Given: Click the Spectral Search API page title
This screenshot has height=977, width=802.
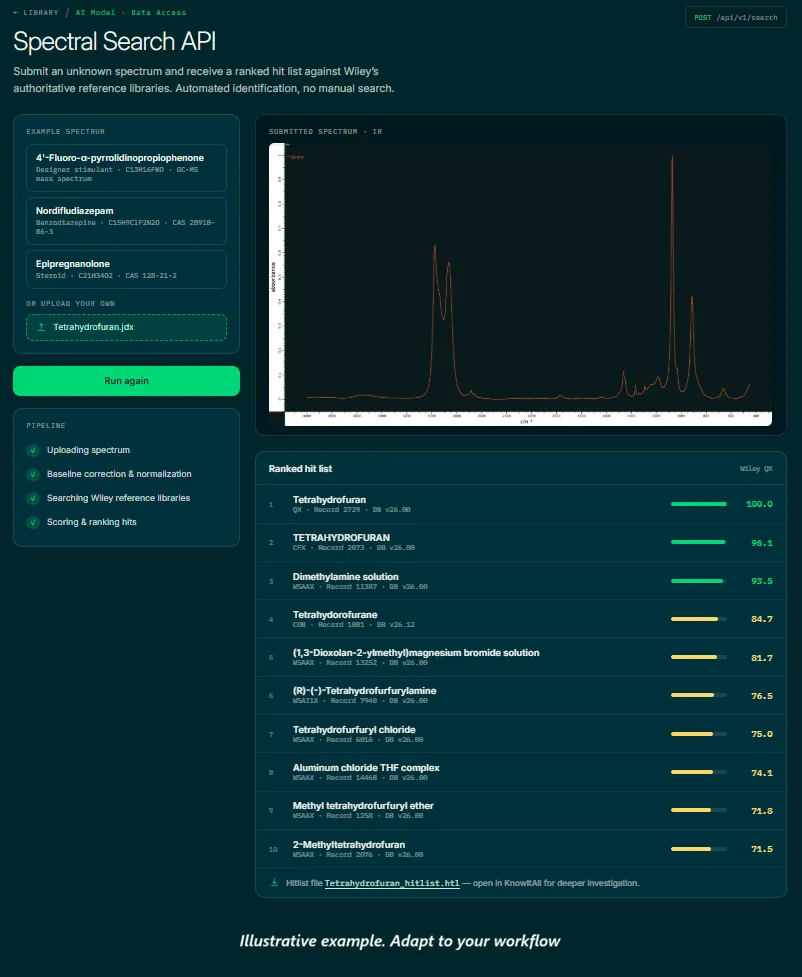Looking at the screenshot, I should pos(115,42).
